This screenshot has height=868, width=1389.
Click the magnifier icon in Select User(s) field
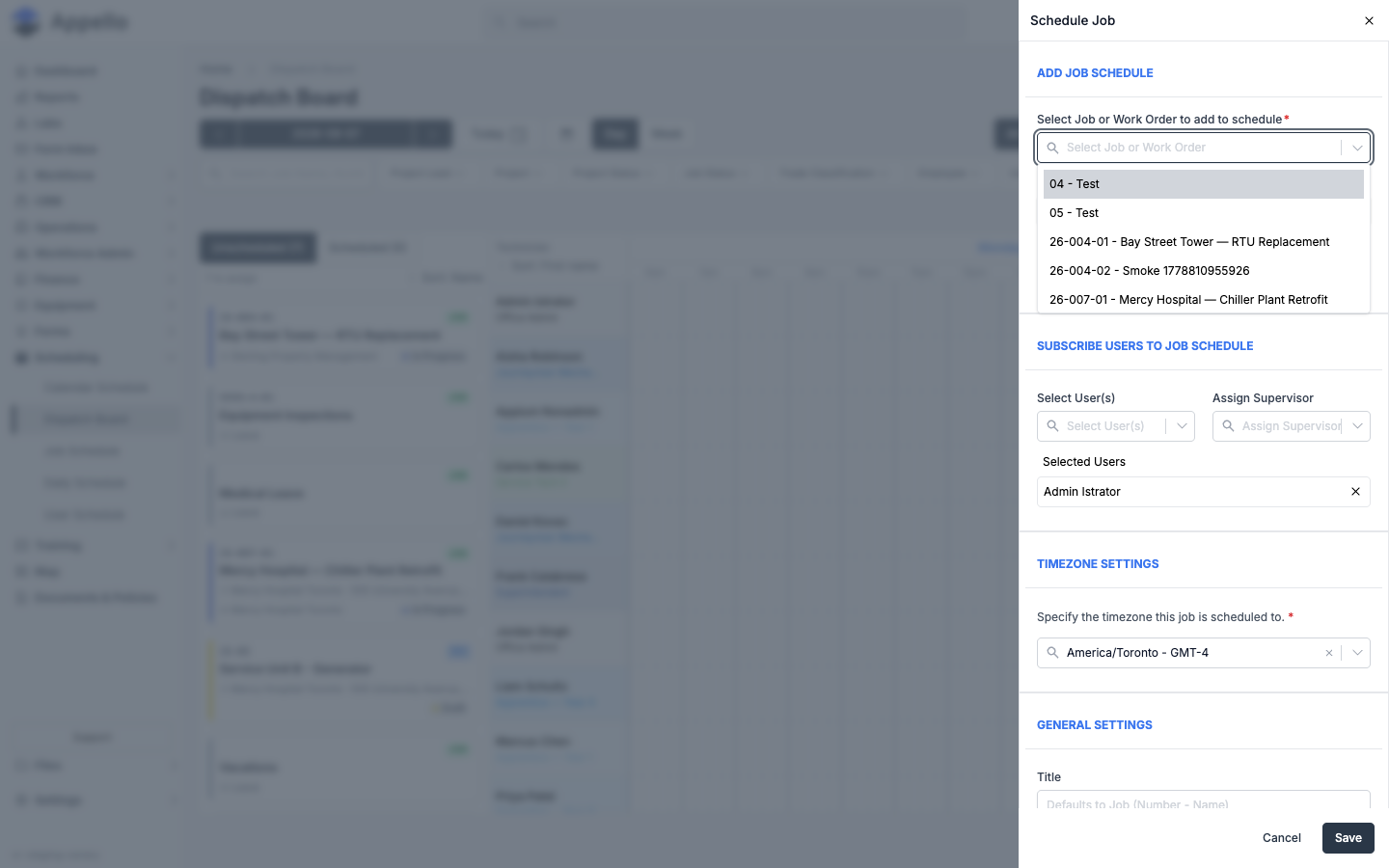click(1053, 426)
